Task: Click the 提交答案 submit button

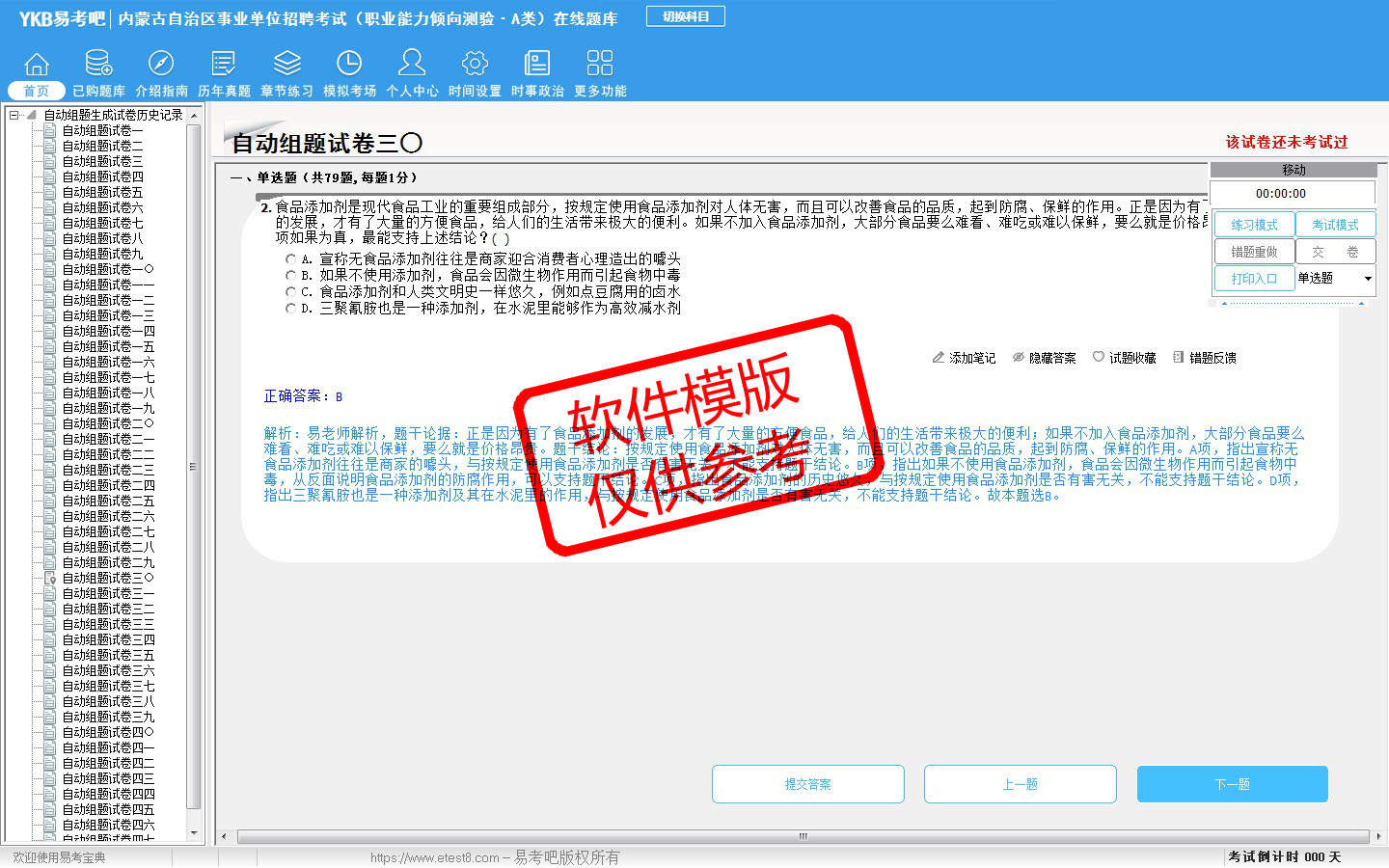Action: (x=807, y=784)
